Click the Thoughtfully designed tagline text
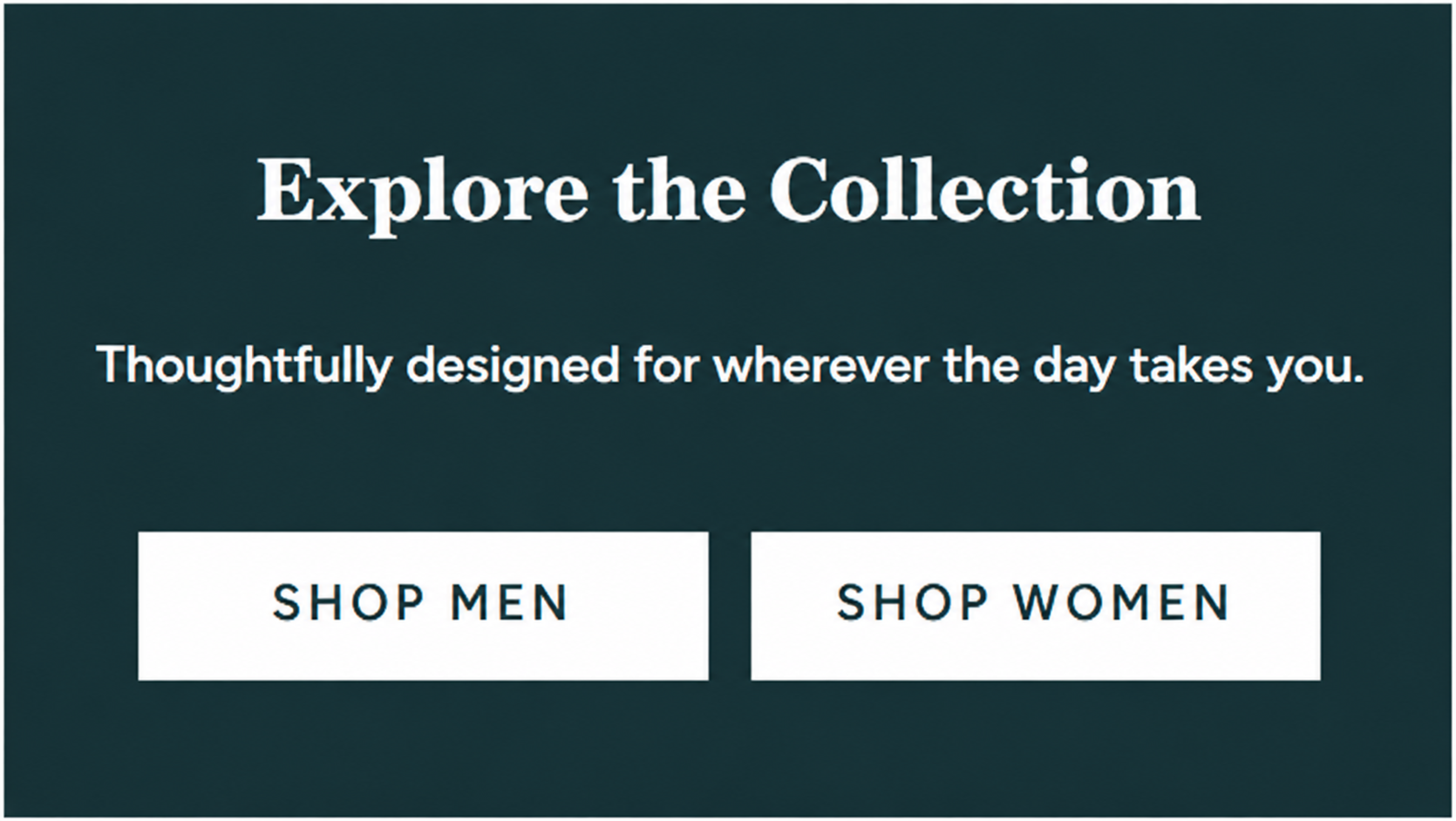This screenshot has width=1456, height=821. 730,366
